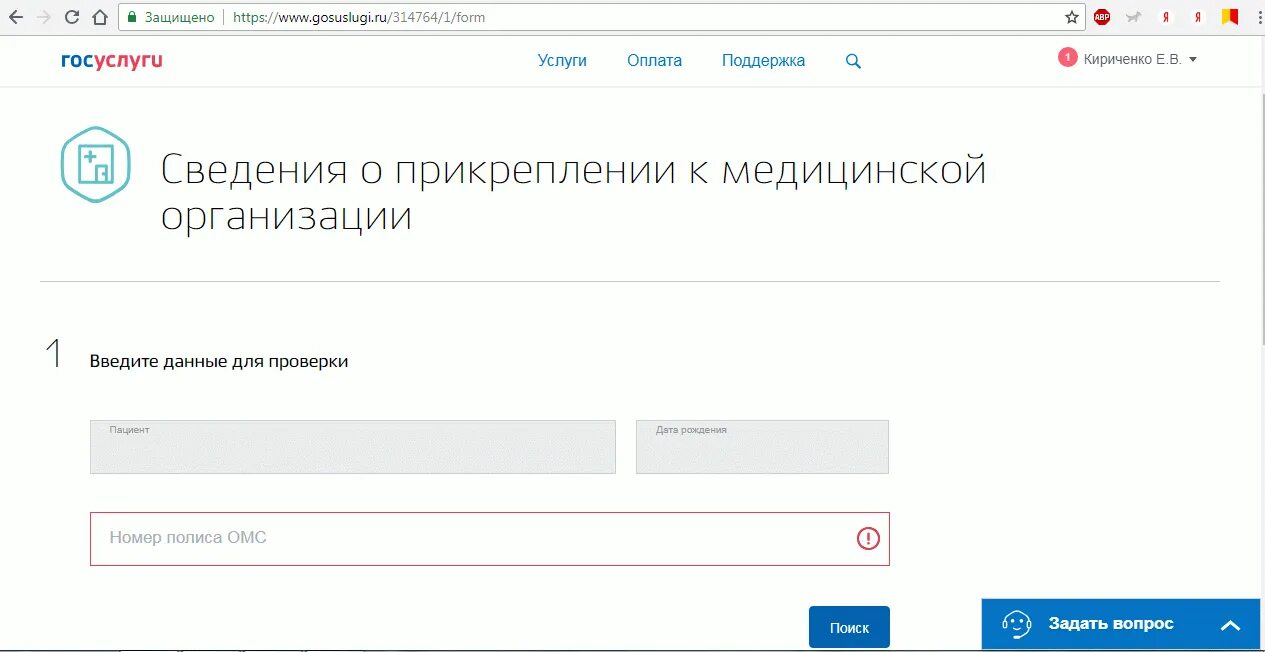Open the Оплата menu item
This screenshot has height=652, width=1265.
[655, 60]
